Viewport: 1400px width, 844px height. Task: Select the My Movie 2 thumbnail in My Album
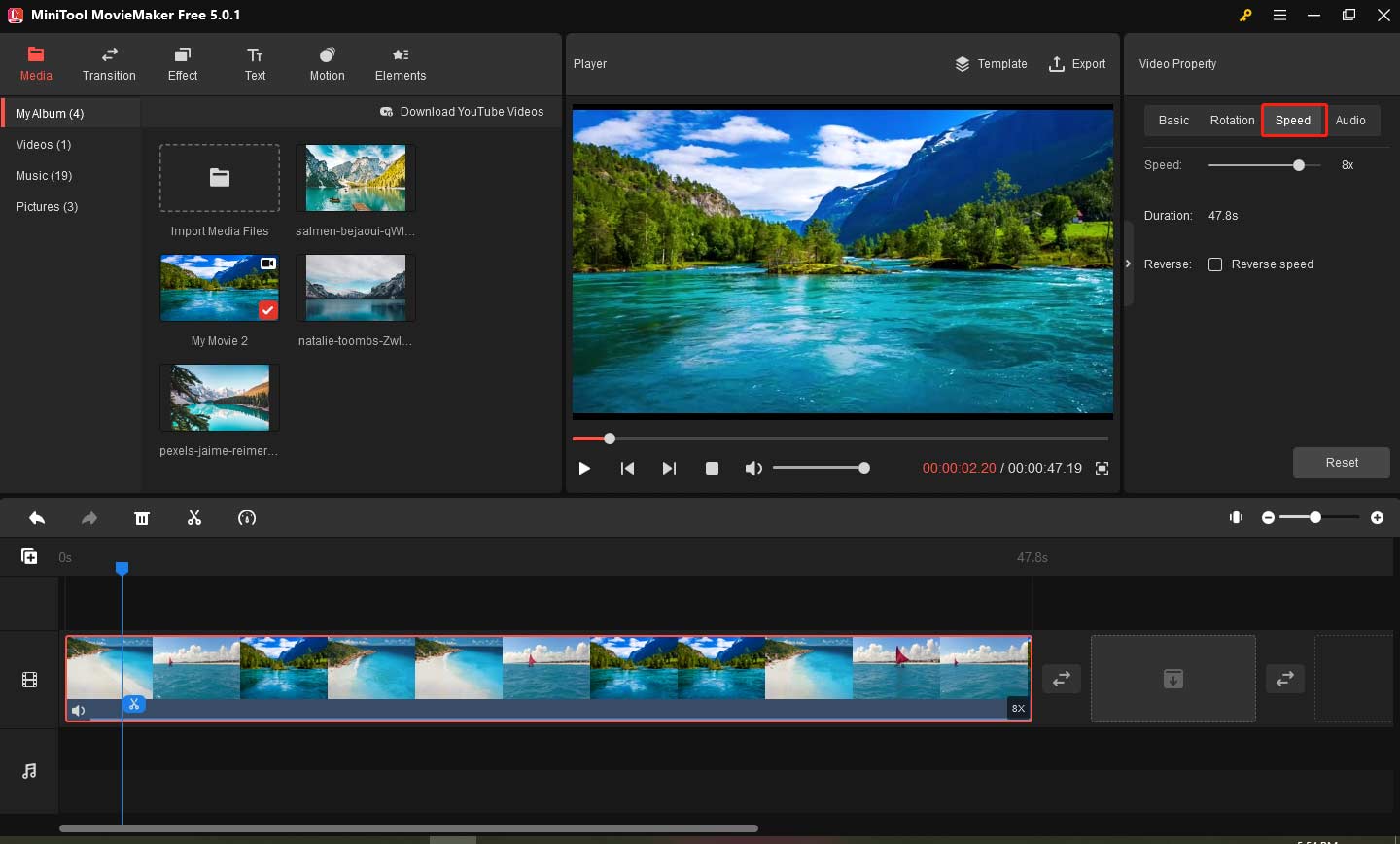(219, 288)
